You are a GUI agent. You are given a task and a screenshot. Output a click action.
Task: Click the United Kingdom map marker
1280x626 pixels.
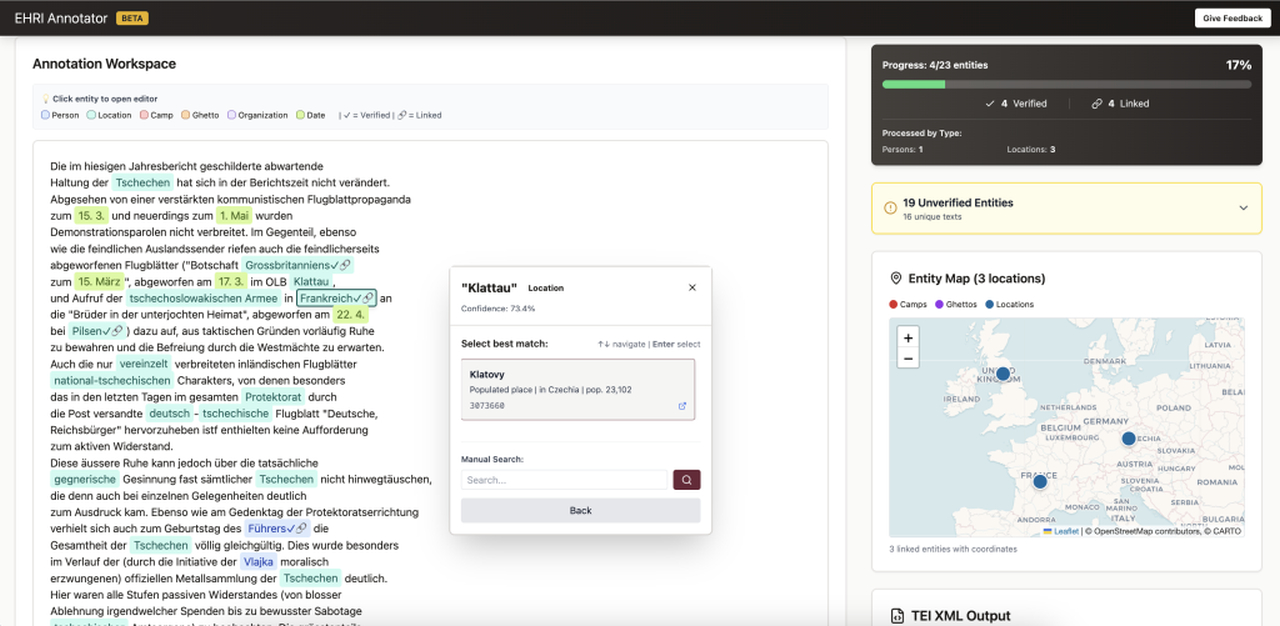pos(1003,374)
